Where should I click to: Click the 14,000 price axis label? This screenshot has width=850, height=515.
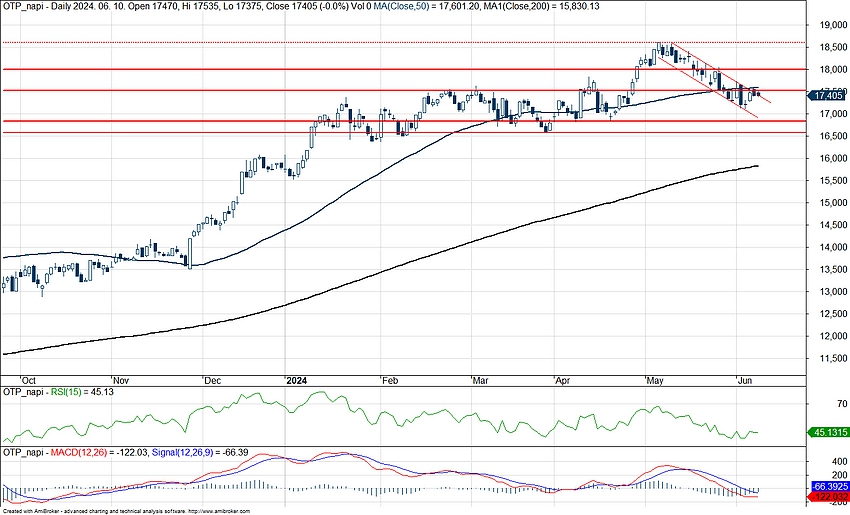[832, 247]
